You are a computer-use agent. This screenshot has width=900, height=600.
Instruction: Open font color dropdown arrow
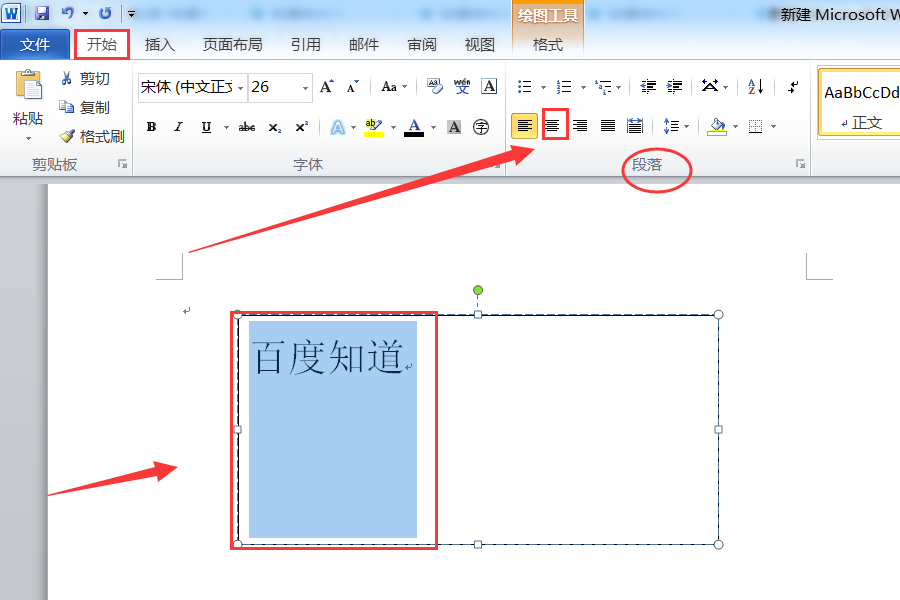tap(433, 127)
